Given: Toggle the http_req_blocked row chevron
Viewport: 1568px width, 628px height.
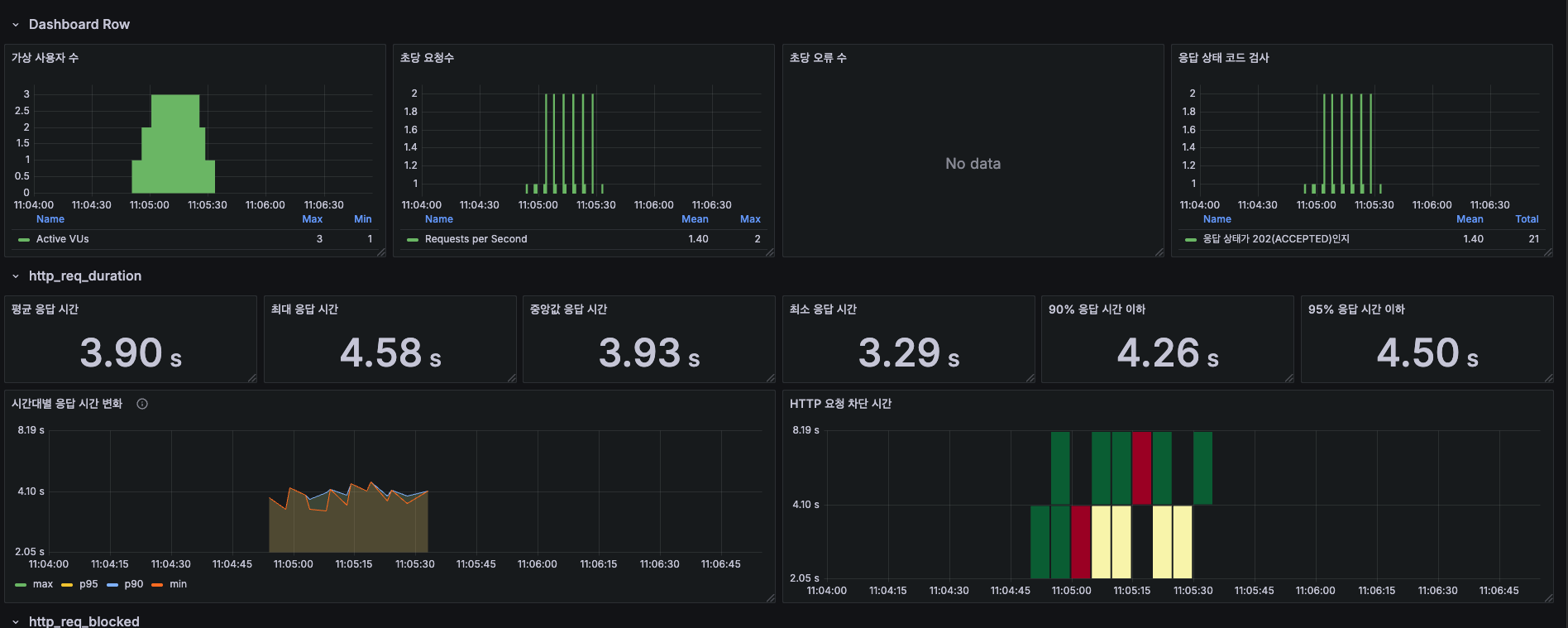Looking at the screenshot, I should coord(15,621).
